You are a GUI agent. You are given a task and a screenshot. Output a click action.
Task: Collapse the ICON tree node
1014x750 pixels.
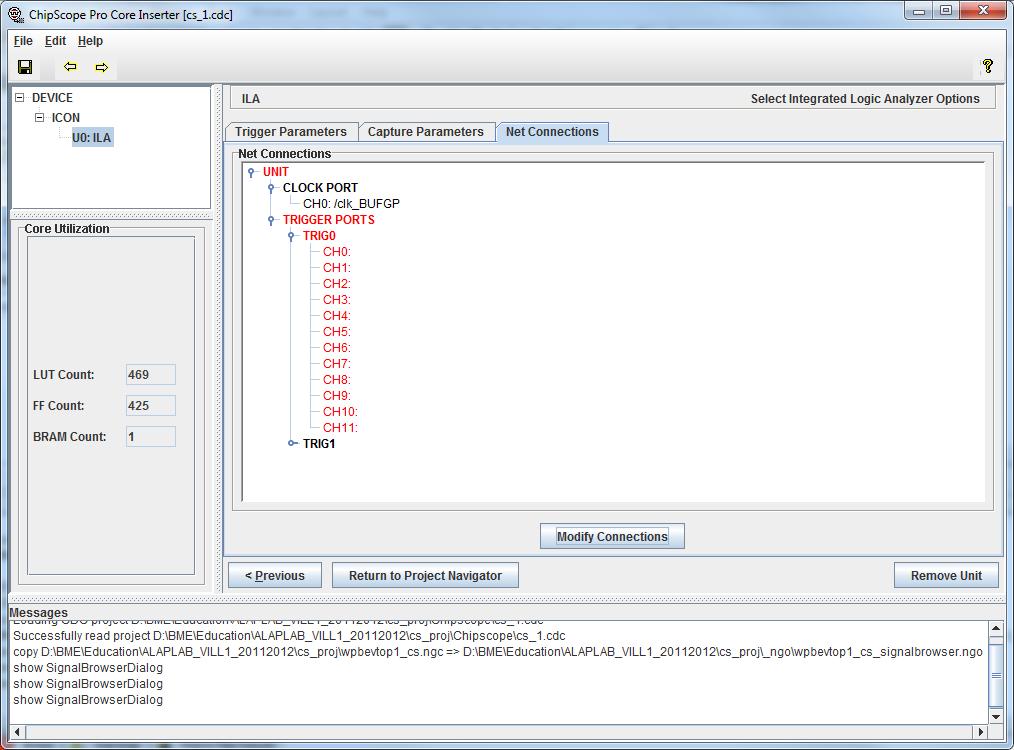[x=39, y=118]
